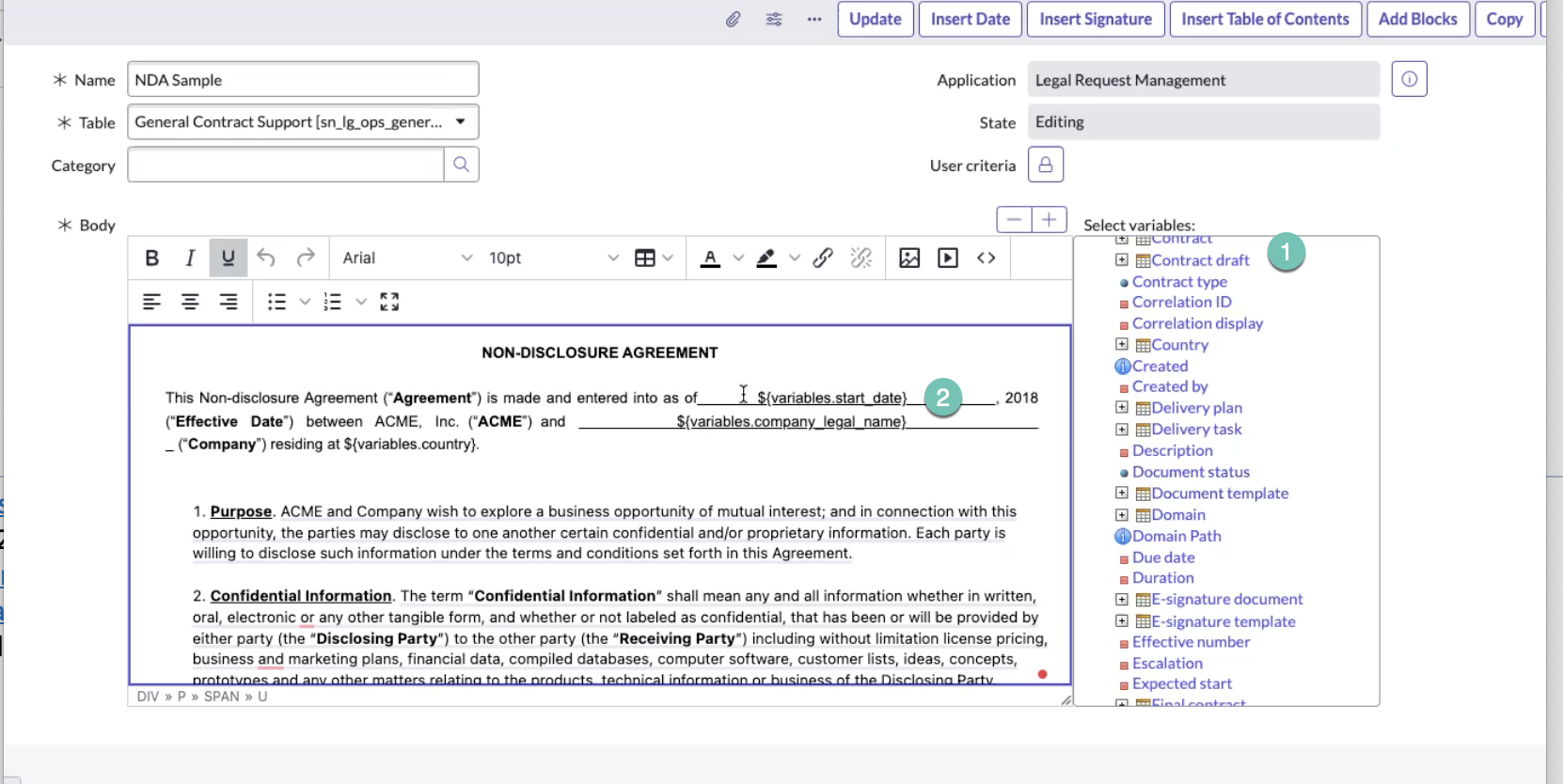1563x784 pixels.
Task: Click the Category input field
Action: [286, 165]
